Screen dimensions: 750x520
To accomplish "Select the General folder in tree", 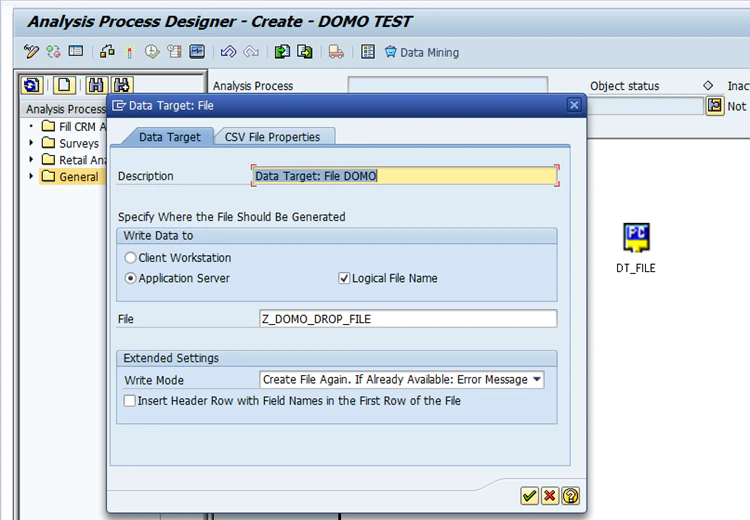I will click(70, 177).
